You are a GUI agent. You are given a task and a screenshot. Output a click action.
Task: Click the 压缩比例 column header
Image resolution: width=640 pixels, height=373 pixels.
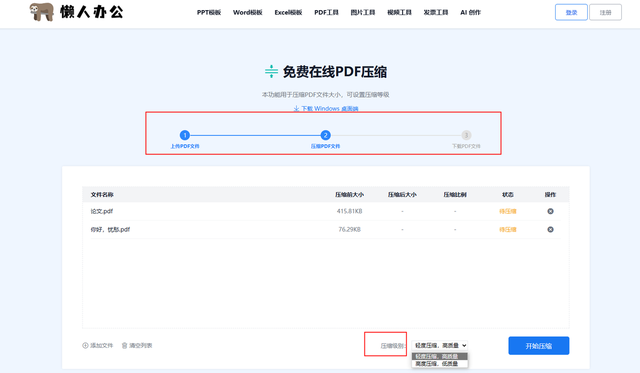coord(455,194)
